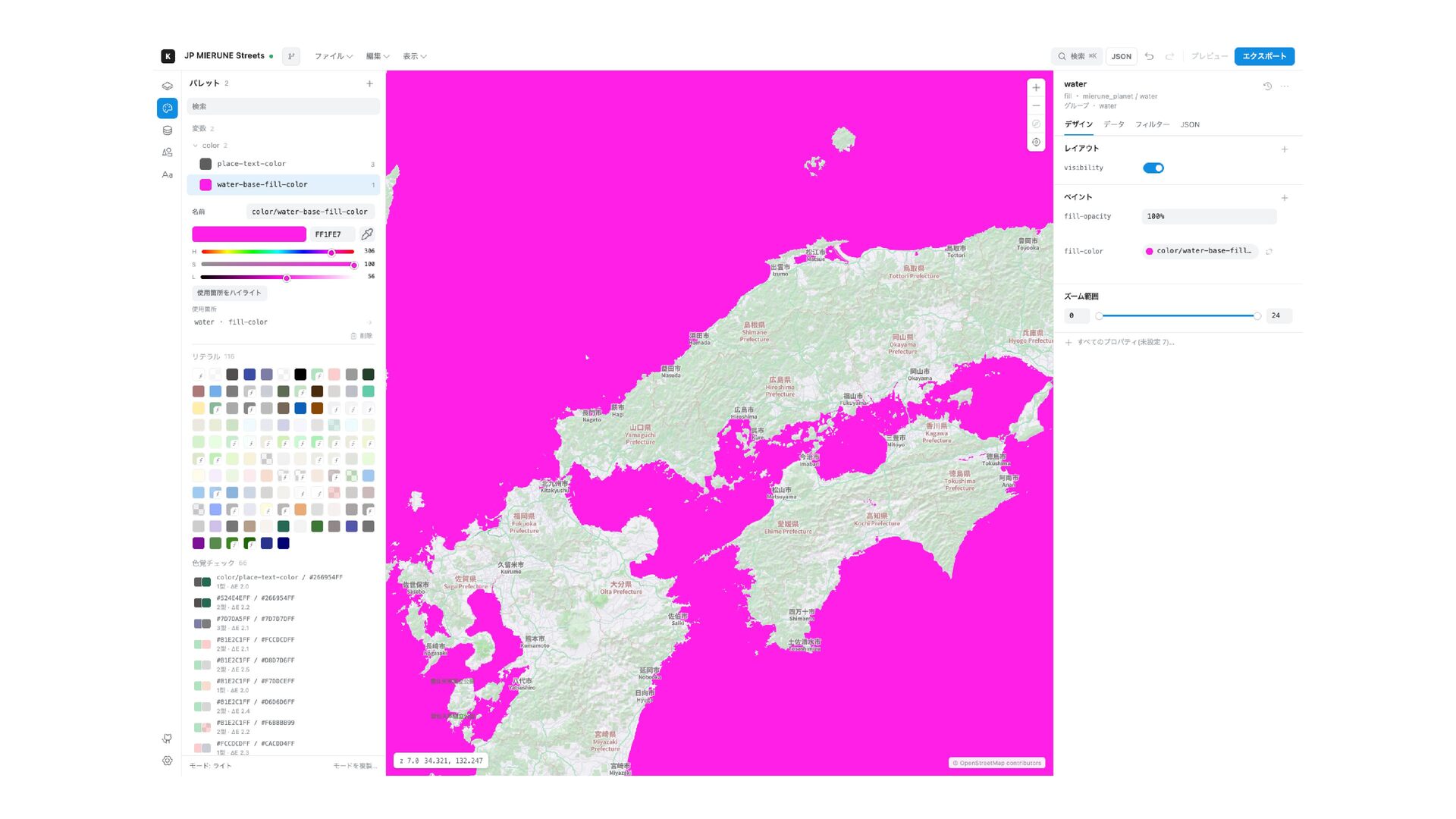Viewport: 1456px width, 819px height.
Task: Open the 編集 dropdown menu
Action: (378, 56)
